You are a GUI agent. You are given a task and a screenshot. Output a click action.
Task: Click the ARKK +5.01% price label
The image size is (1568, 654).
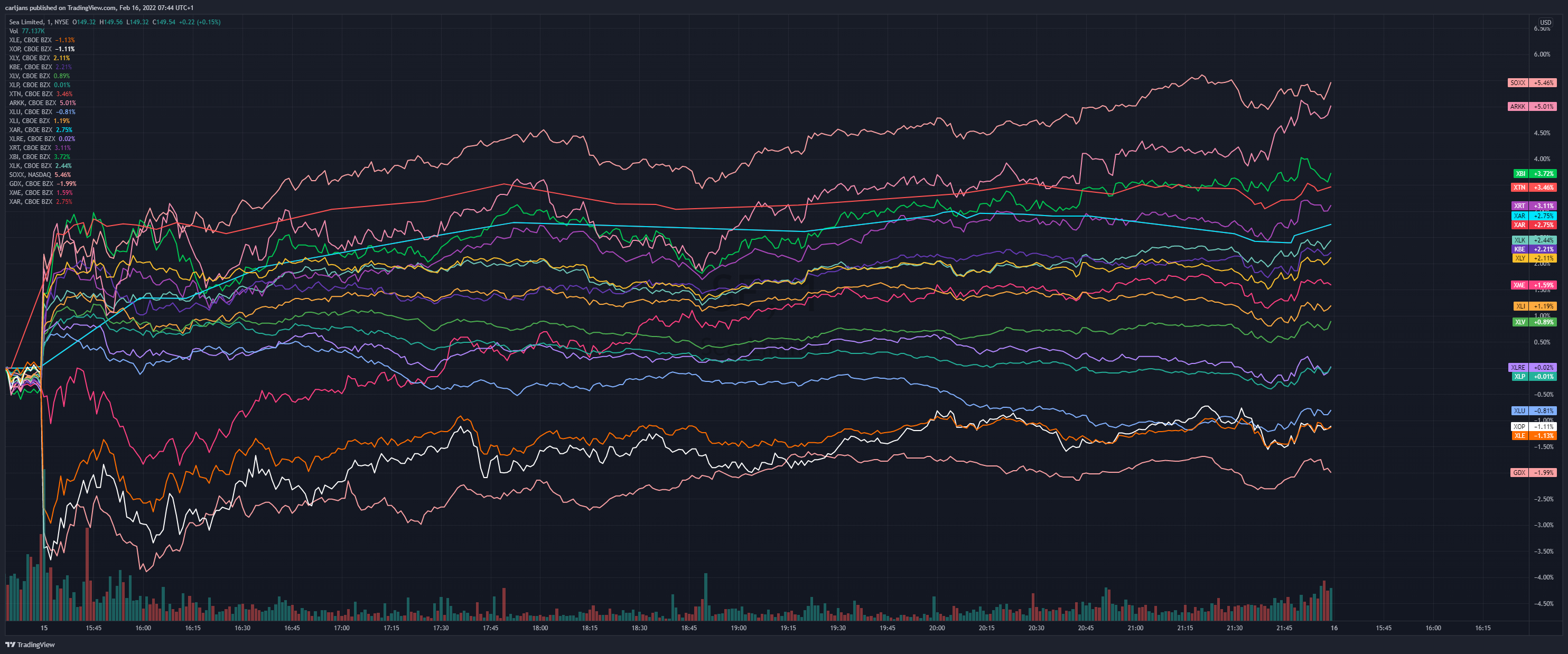tap(1532, 107)
